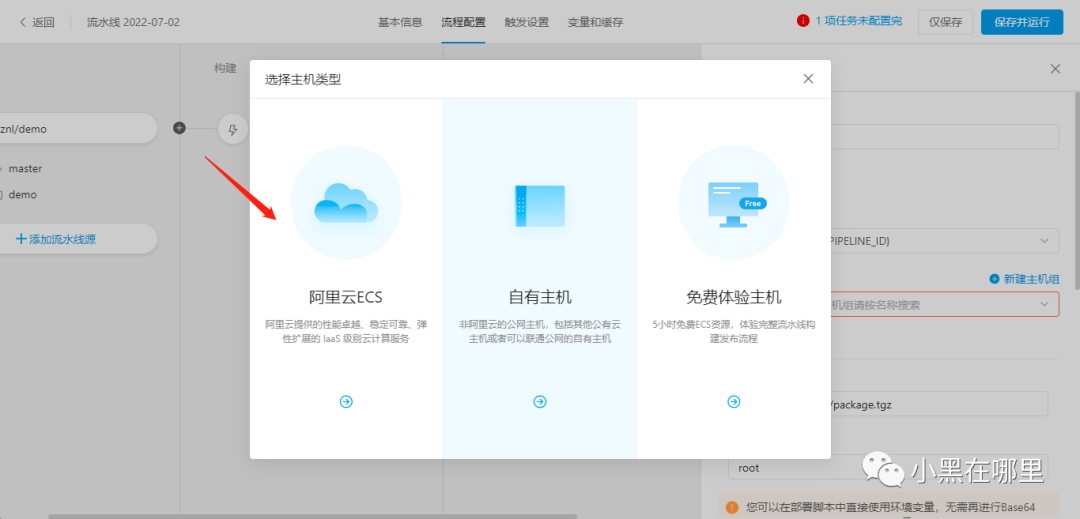
Task: Select the znl/demo source card
Action: pyautogui.click(x=79, y=129)
